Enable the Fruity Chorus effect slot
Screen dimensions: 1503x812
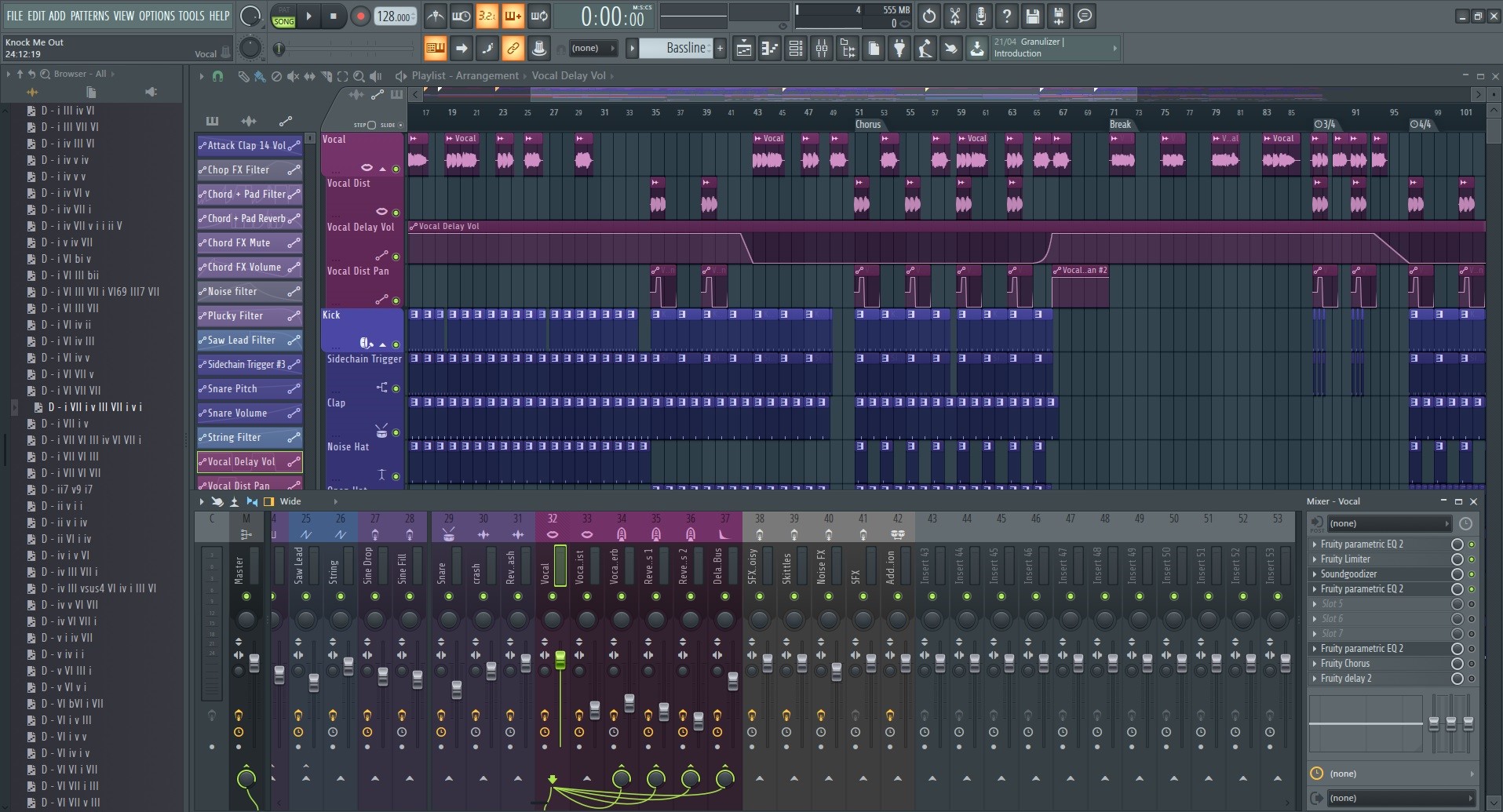point(1457,664)
